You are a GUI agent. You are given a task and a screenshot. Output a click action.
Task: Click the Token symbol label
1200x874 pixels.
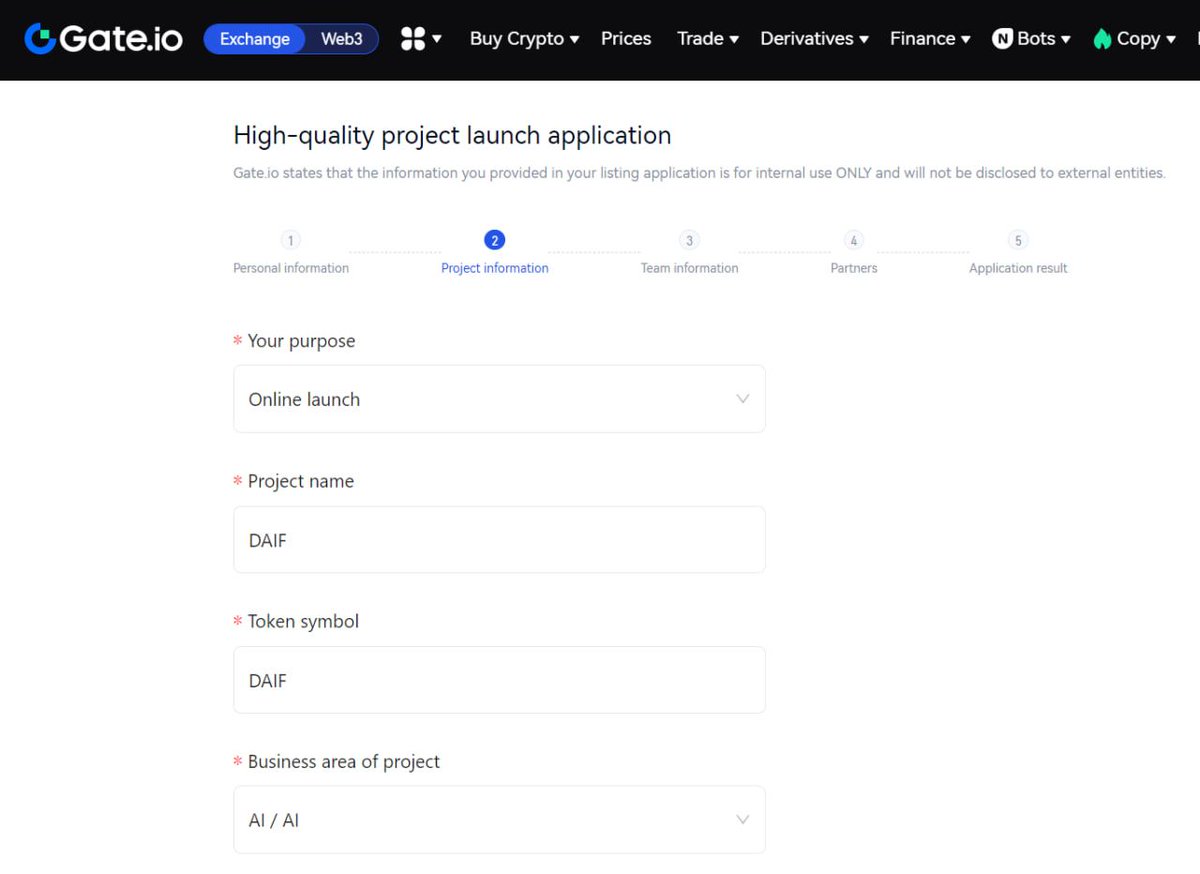(x=303, y=621)
